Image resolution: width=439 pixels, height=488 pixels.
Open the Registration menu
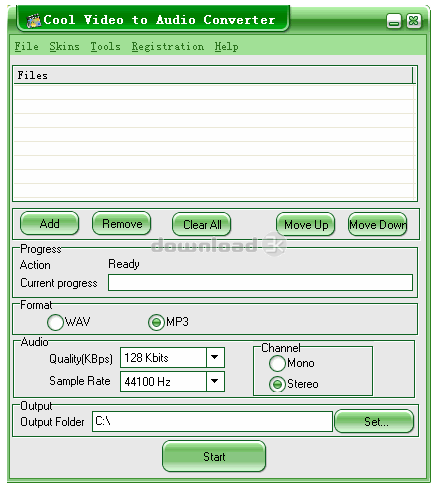pos(168,47)
